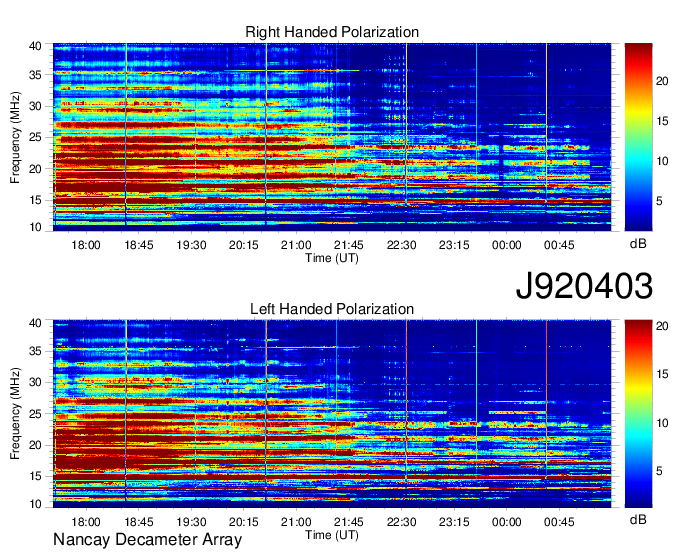This screenshot has height=552, width=680.
Task: Click the 20 dB label on the bottom colorbar
Action: pos(662,326)
